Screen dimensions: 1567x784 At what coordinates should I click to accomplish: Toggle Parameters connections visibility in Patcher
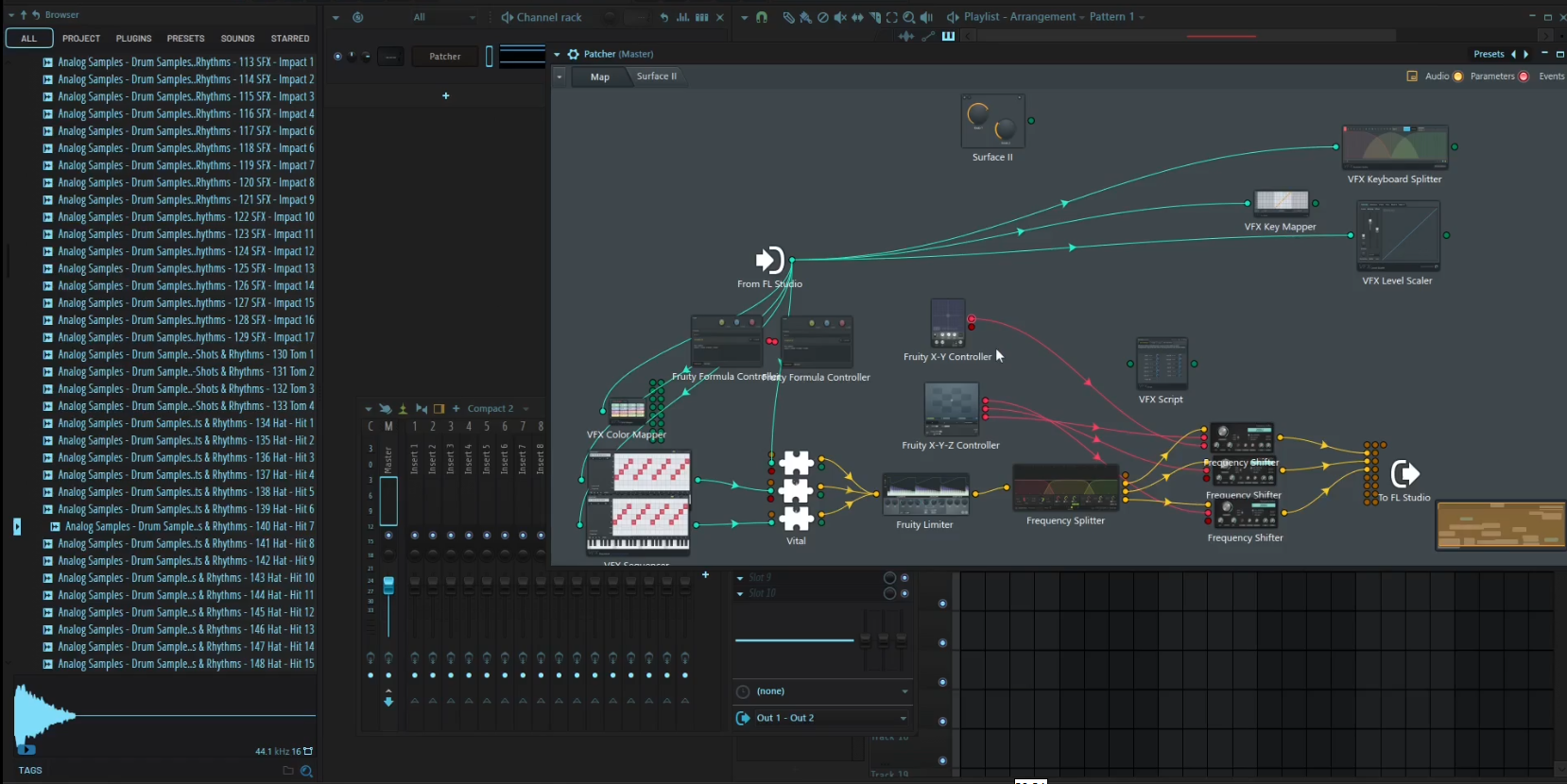[1524, 77]
